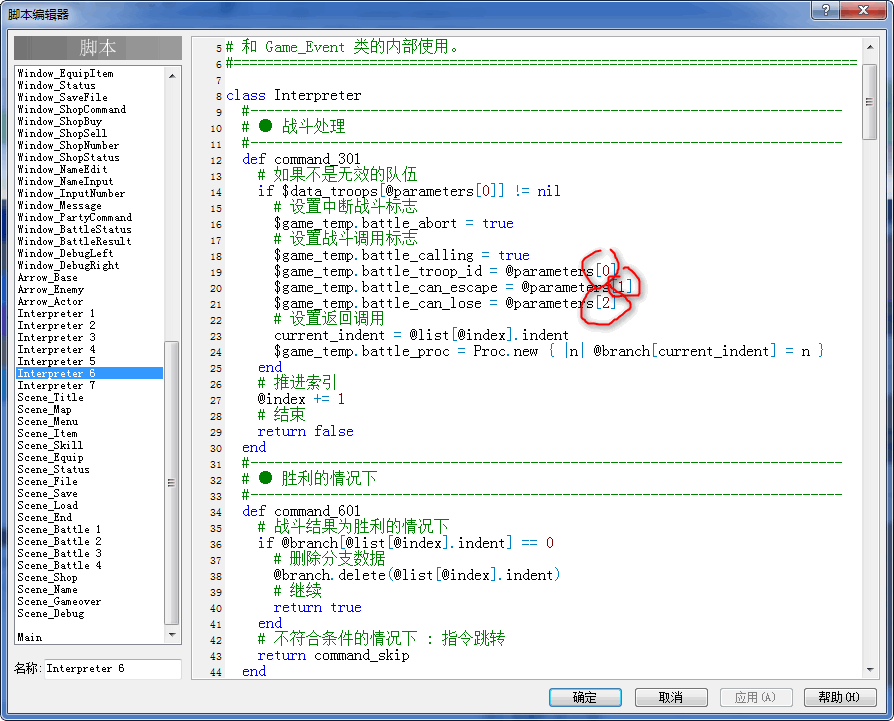Click the 名称 script name input field

tap(113, 669)
